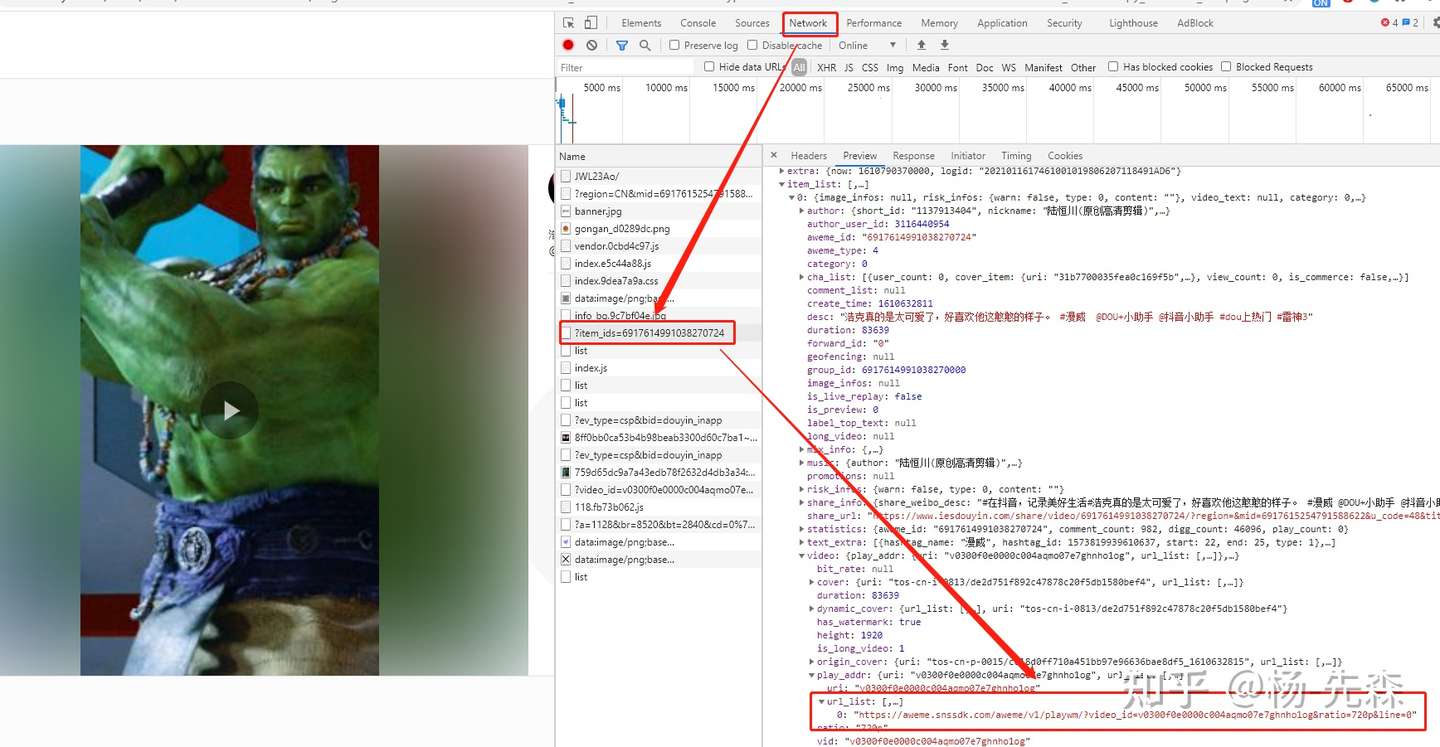Filter requests by JS type
Viewport: 1440px width, 747px height.
pyautogui.click(x=849, y=68)
